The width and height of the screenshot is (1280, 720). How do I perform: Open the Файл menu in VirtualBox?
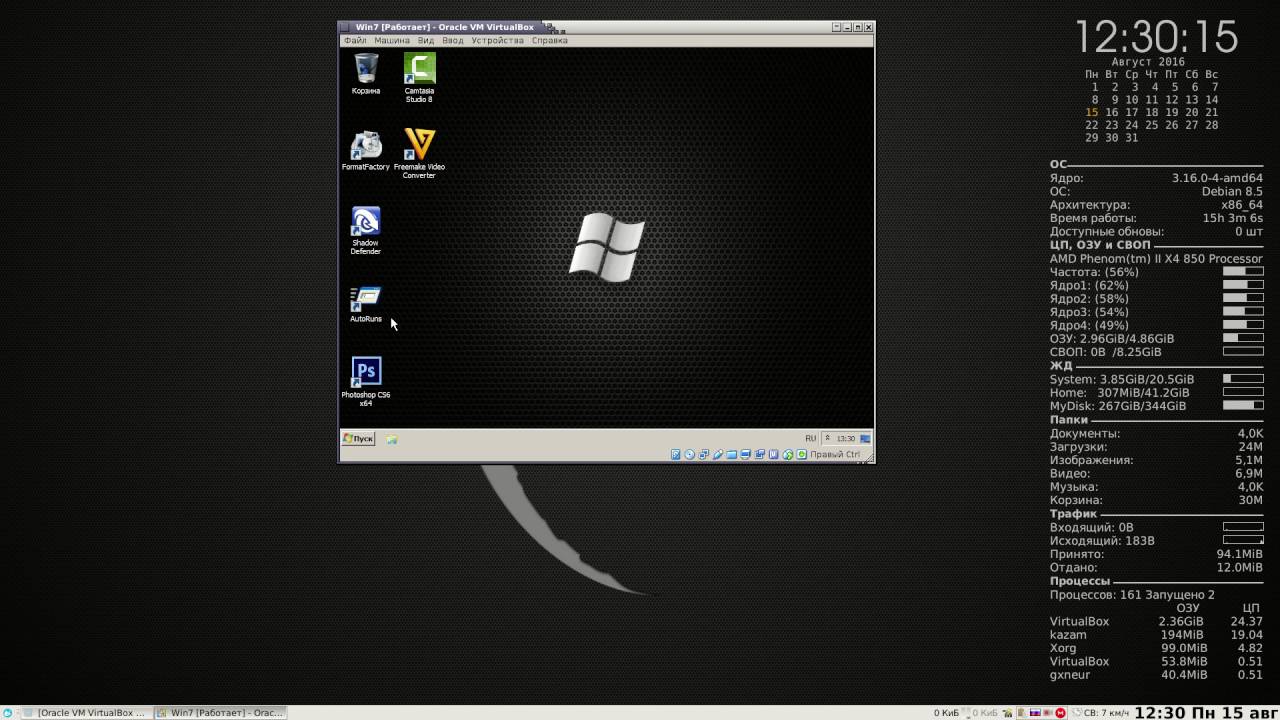355,41
